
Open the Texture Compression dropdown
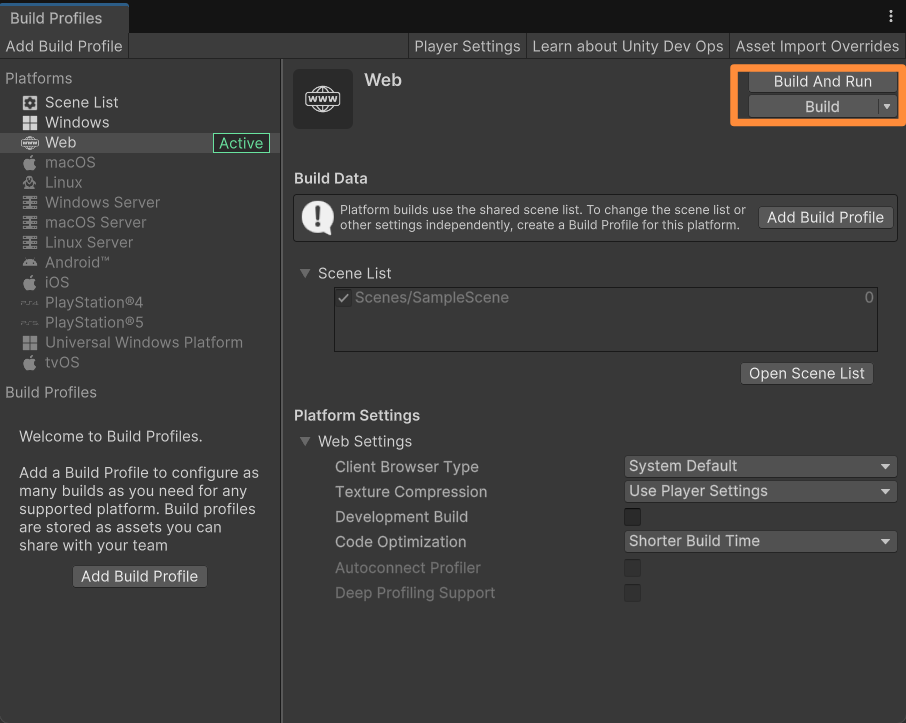point(760,491)
